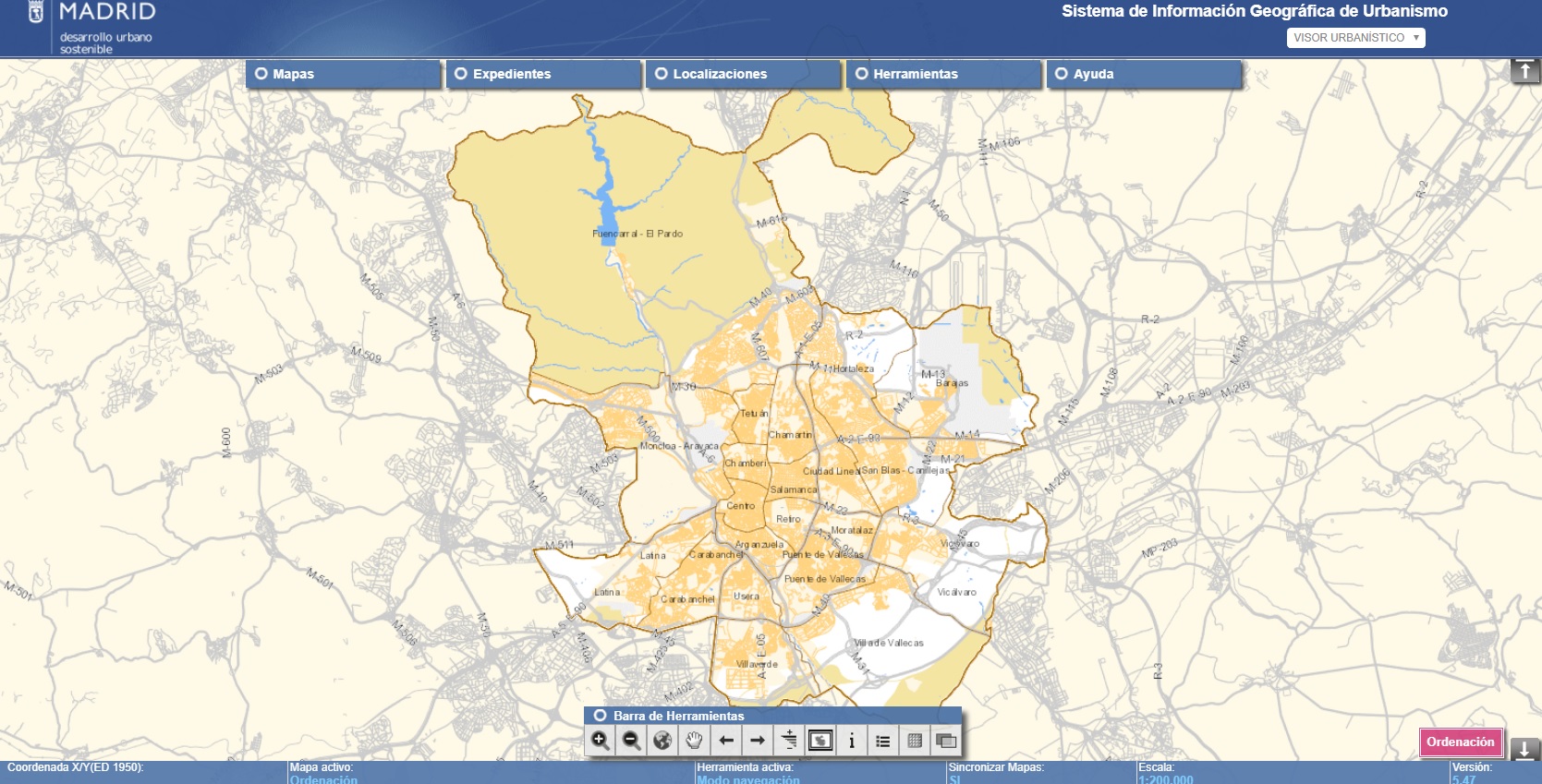Image resolution: width=1542 pixels, height=784 pixels.
Task: Select the information identify tool
Action: (852, 741)
